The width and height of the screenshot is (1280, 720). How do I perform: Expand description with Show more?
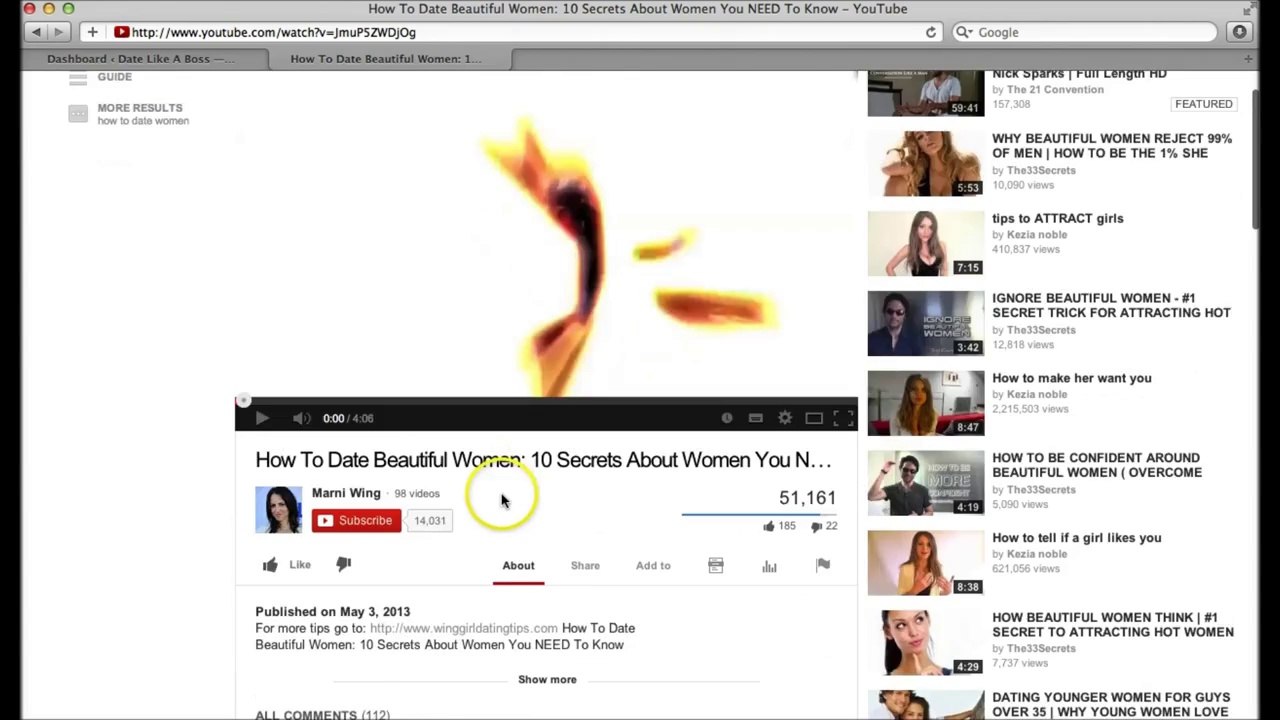coord(547,680)
